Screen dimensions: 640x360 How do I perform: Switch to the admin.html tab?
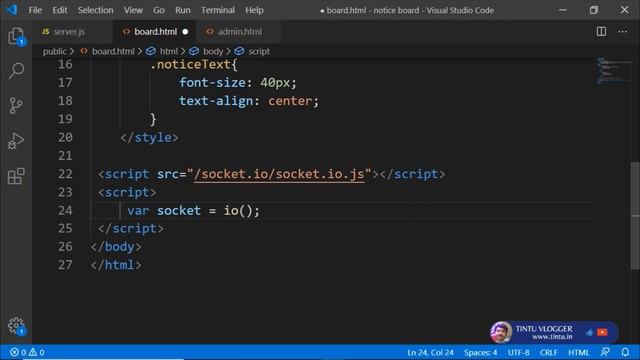pyautogui.click(x=240, y=31)
